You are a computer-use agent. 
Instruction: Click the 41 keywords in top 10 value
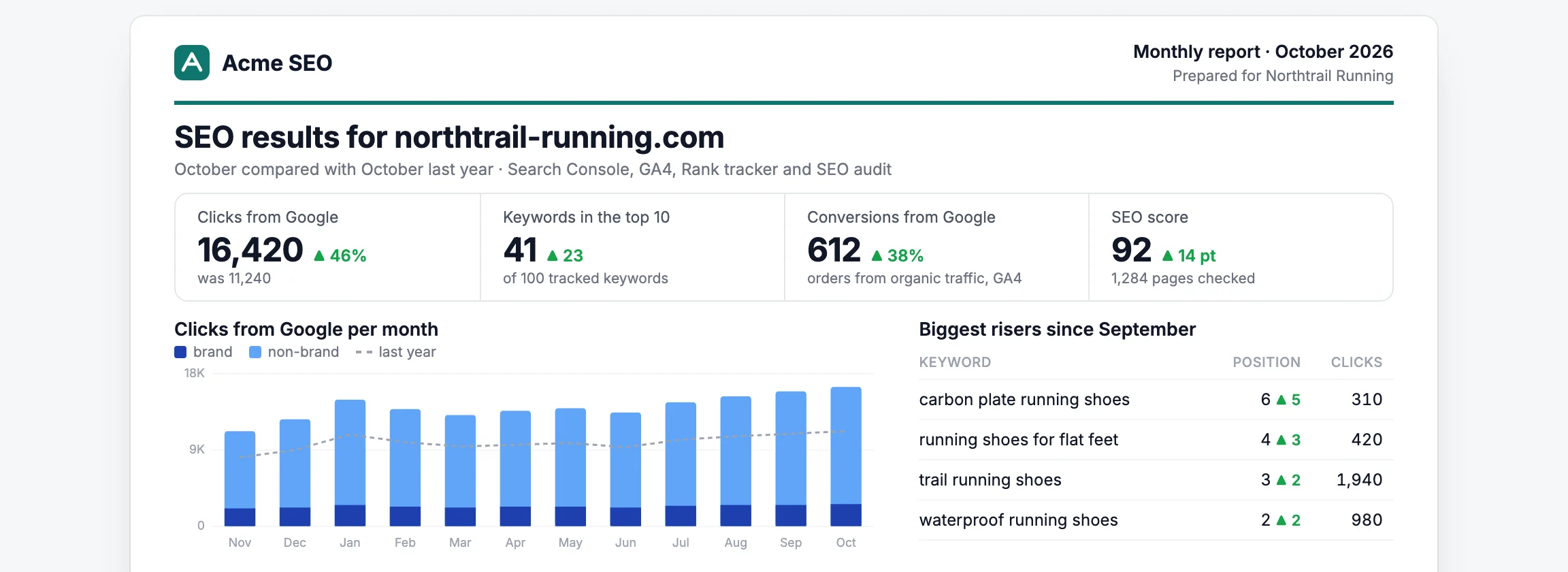[x=520, y=250]
